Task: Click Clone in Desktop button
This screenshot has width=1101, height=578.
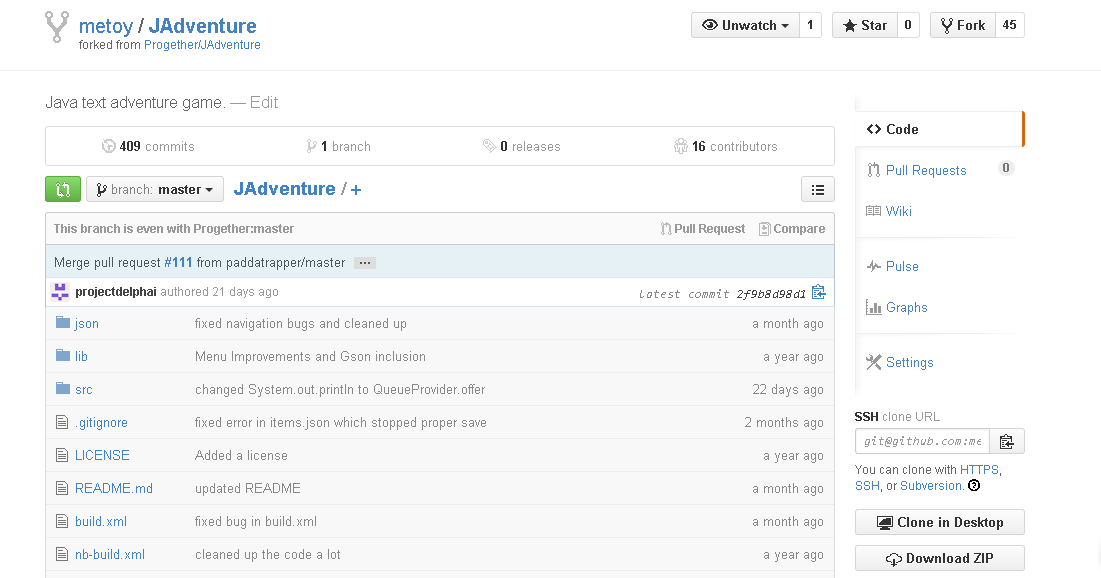Action: click(940, 522)
